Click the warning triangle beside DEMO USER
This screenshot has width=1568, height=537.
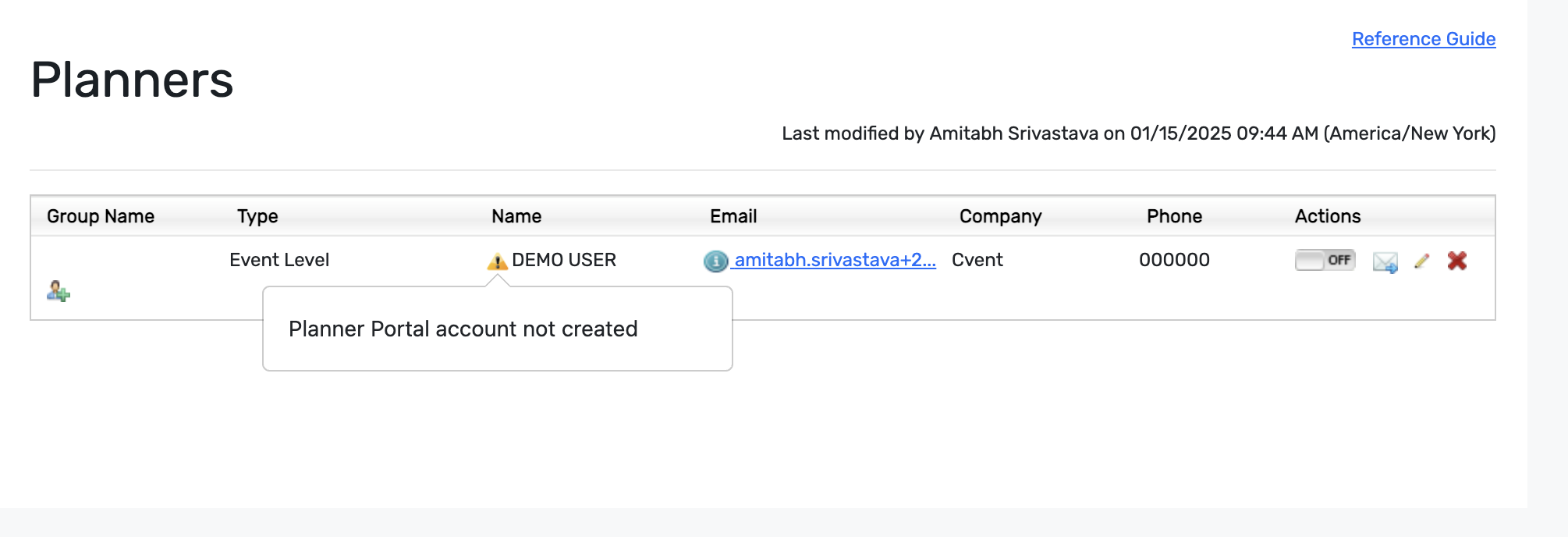[497, 261]
